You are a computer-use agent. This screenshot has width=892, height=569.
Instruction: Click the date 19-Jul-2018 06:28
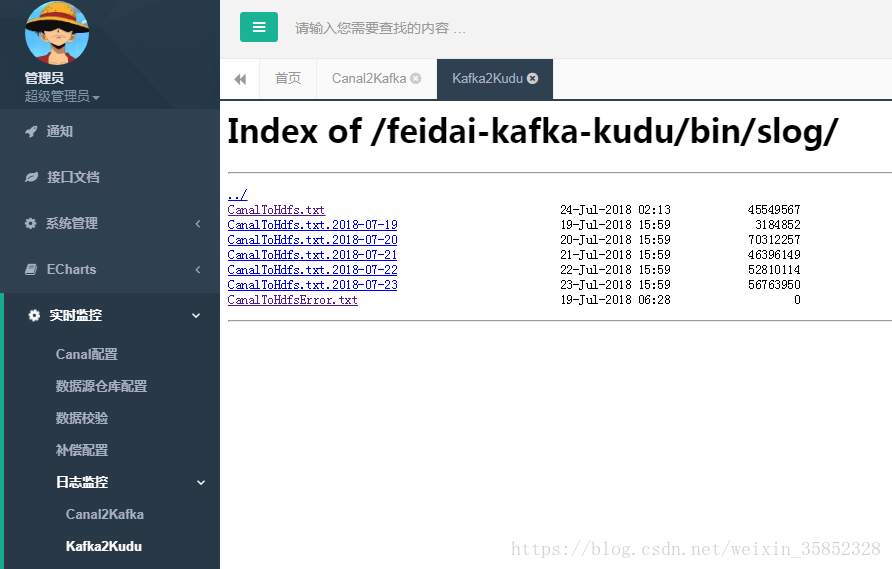pyautogui.click(x=616, y=300)
